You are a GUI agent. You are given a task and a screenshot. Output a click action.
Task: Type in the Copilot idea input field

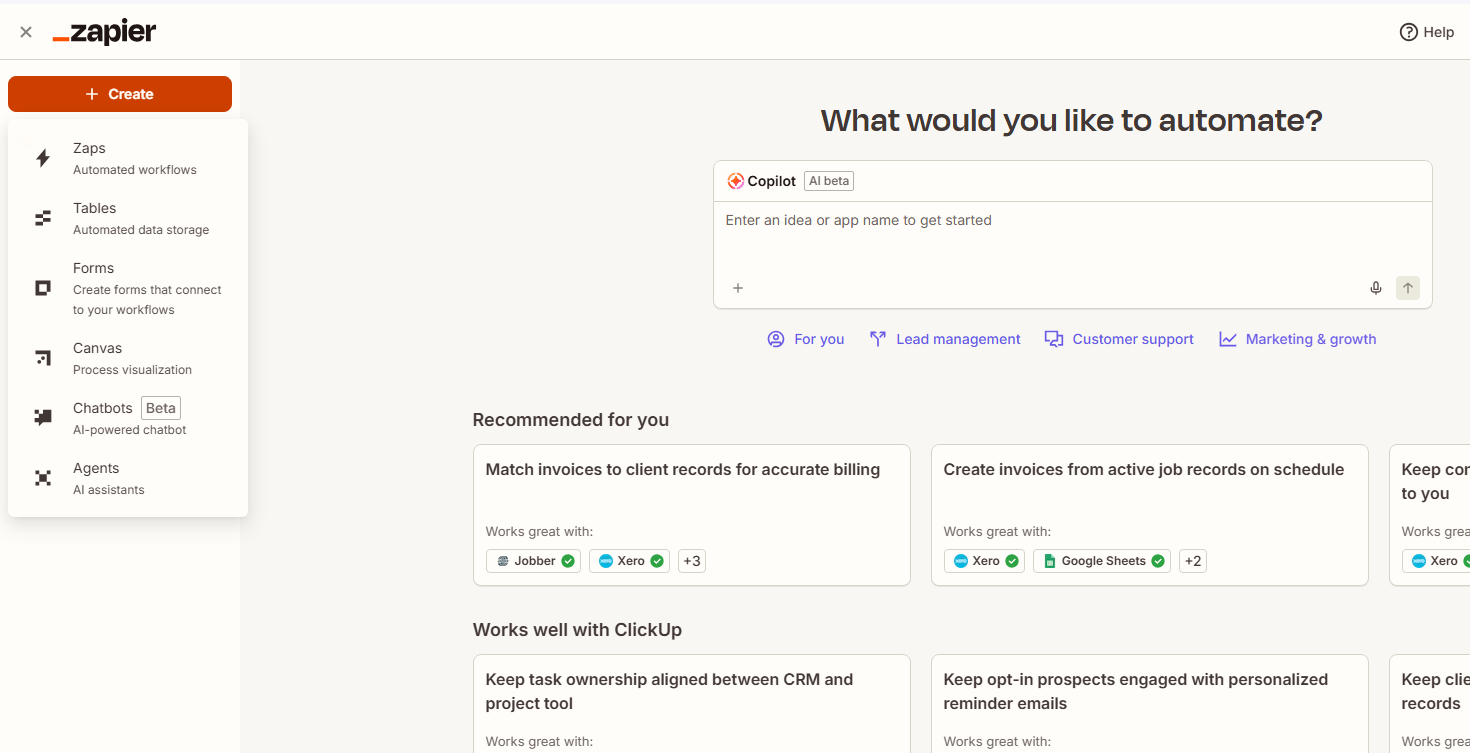coord(1072,238)
